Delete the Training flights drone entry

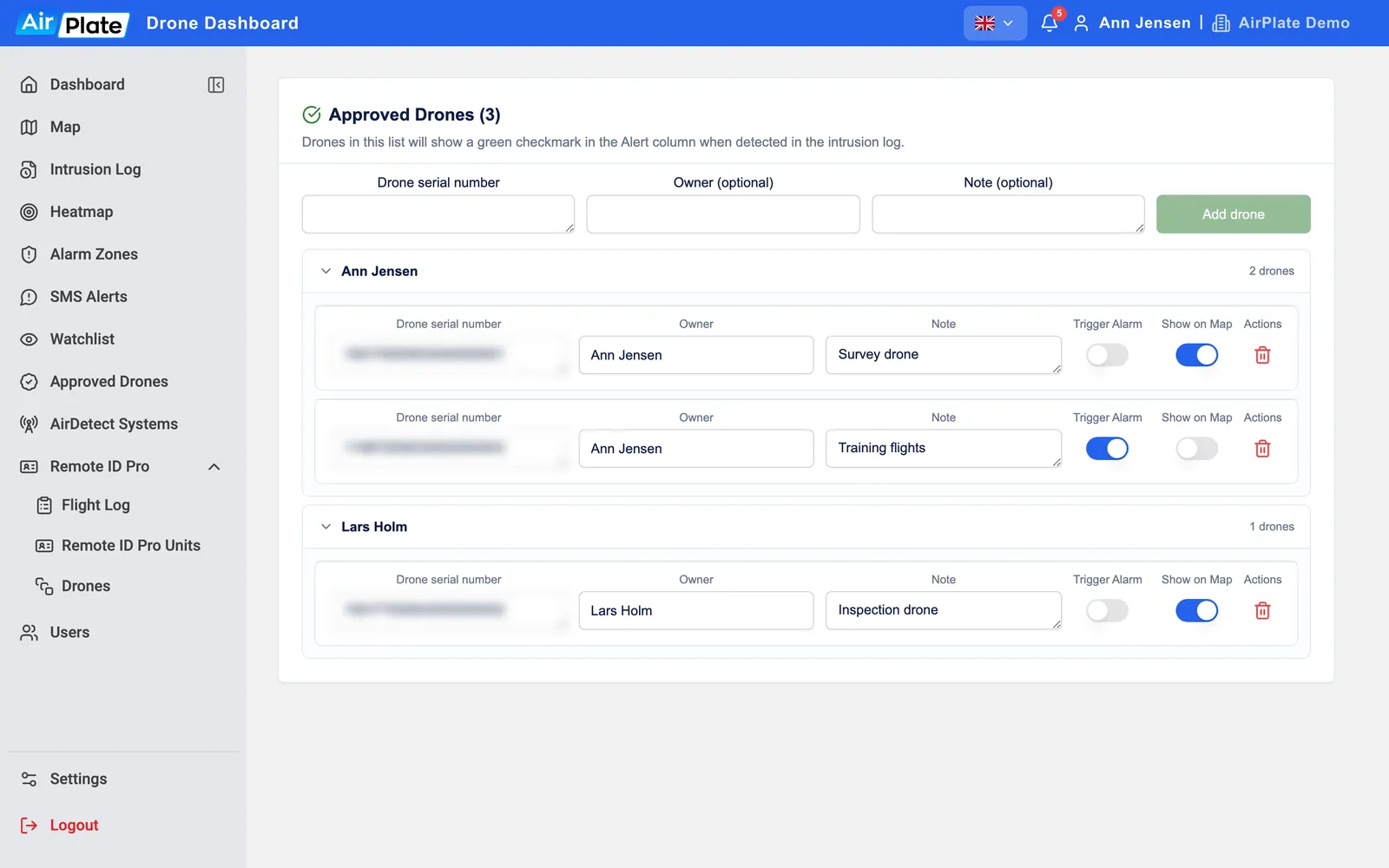click(x=1262, y=449)
